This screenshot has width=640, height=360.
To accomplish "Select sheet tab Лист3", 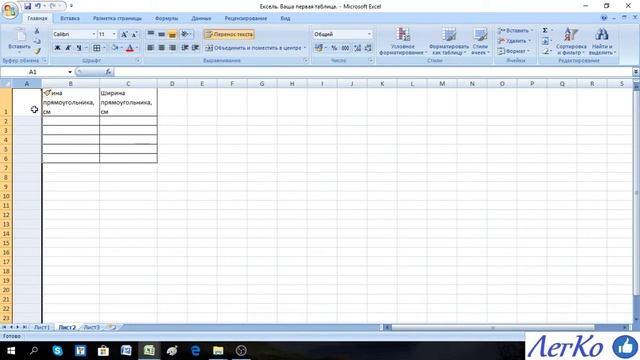I will coord(91,327).
